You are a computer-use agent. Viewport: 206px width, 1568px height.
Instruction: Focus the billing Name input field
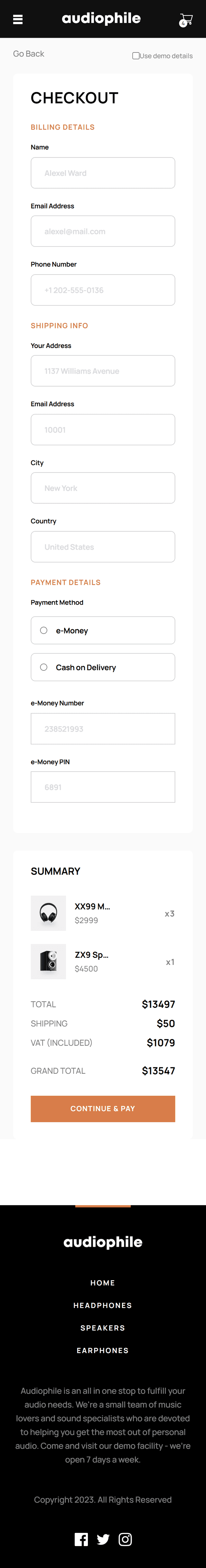pos(103,173)
